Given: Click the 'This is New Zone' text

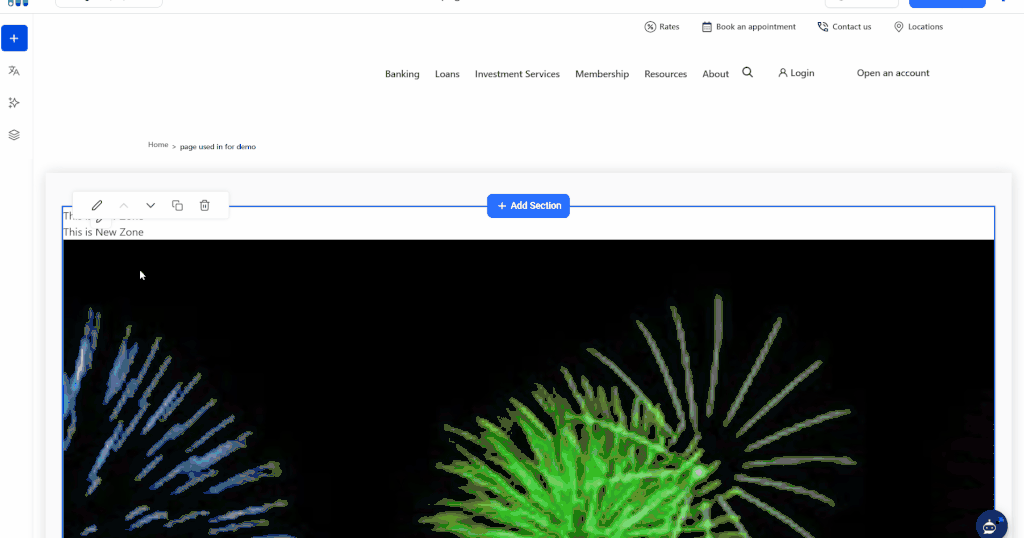Looking at the screenshot, I should pyautogui.click(x=103, y=232).
